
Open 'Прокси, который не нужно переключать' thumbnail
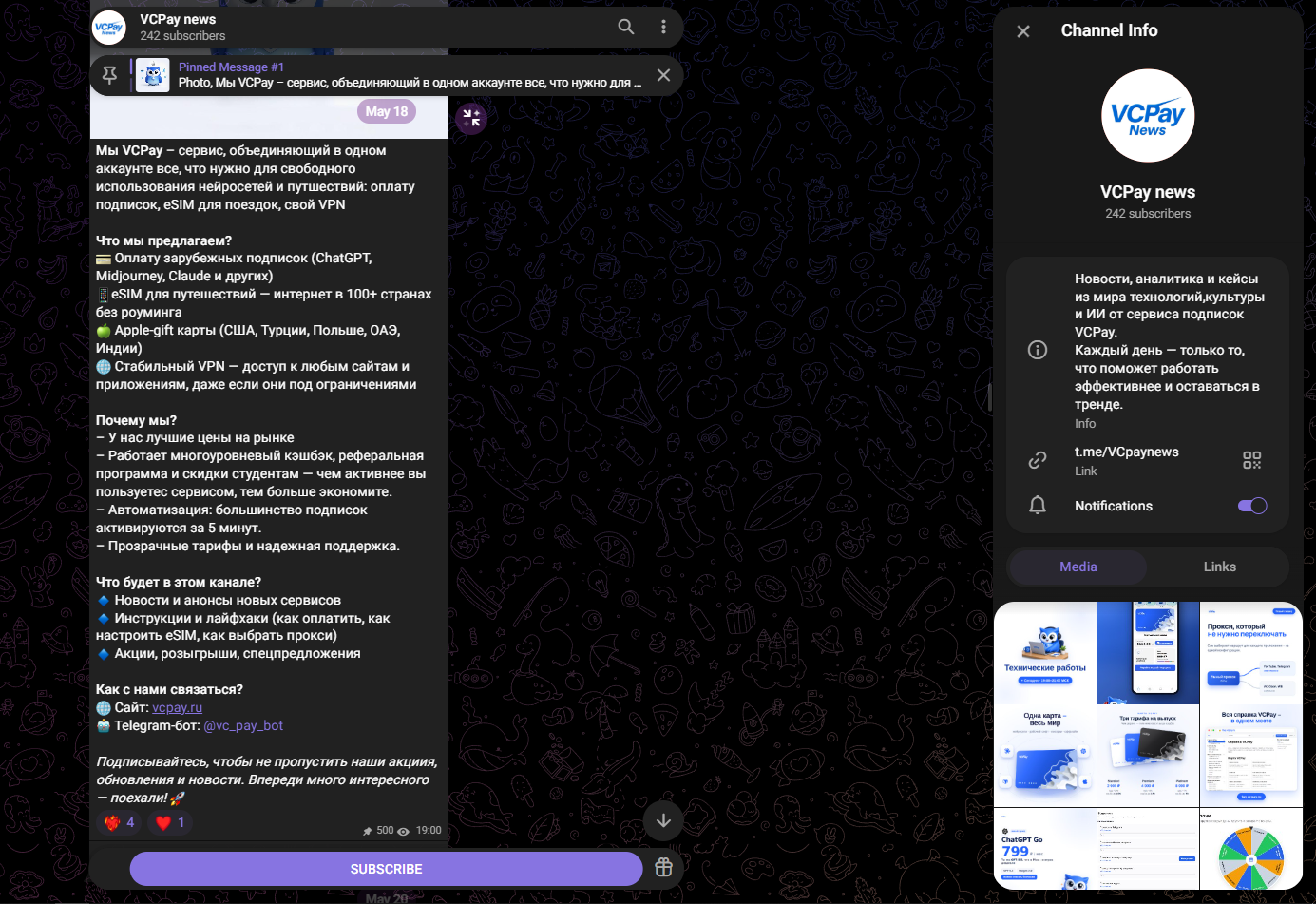click(x=1251, y=653)
